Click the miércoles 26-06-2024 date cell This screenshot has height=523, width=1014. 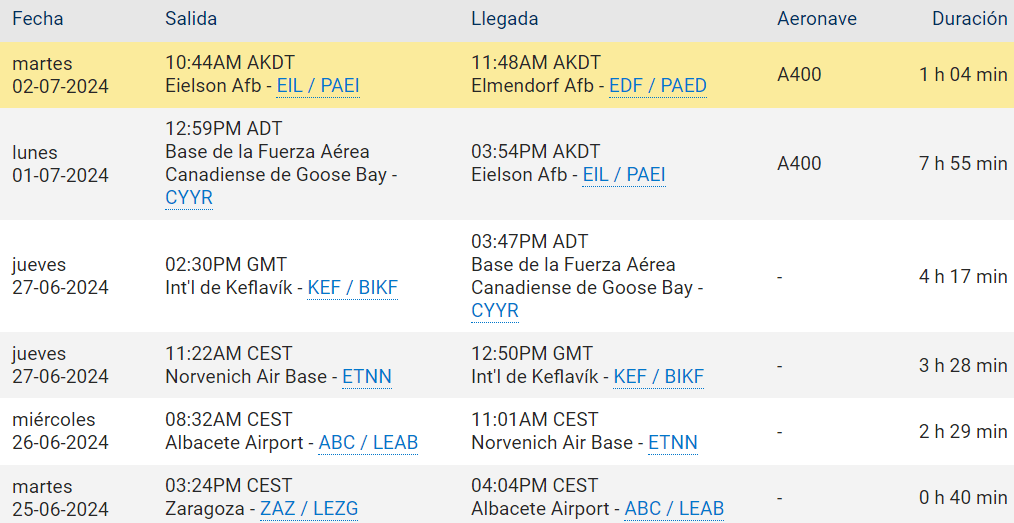coord(60,431)
